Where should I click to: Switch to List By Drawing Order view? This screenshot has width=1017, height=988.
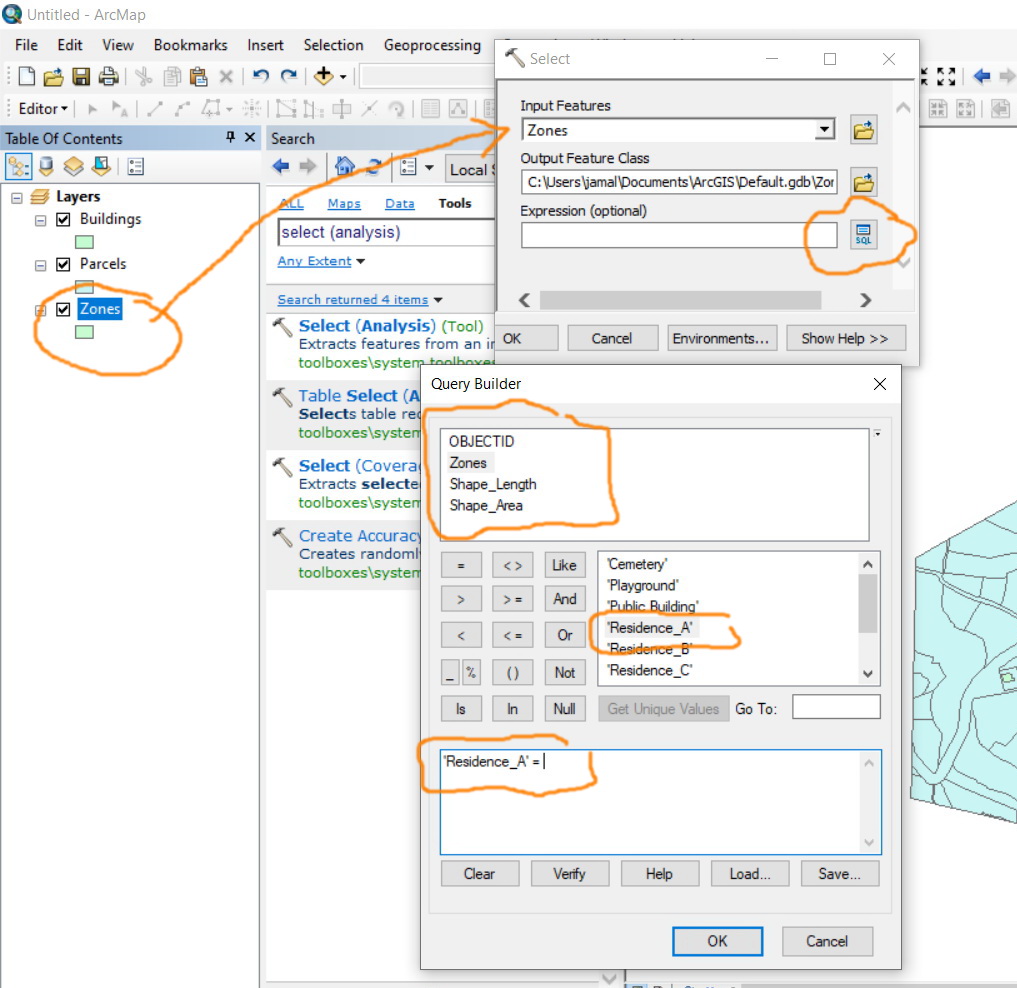pyautogui.click(x=18, y=167)
